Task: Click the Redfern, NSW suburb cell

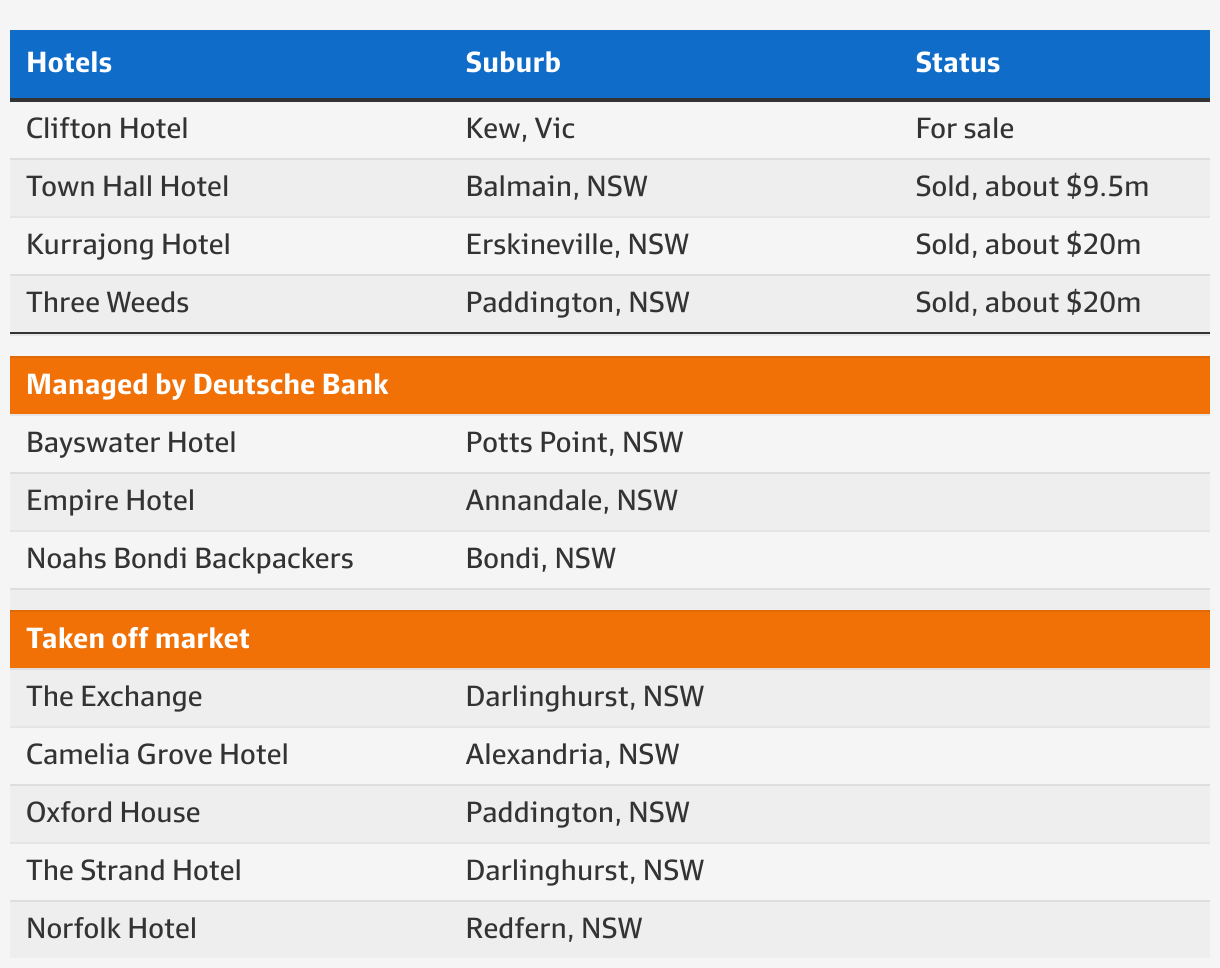Action: tap(554, 929)
